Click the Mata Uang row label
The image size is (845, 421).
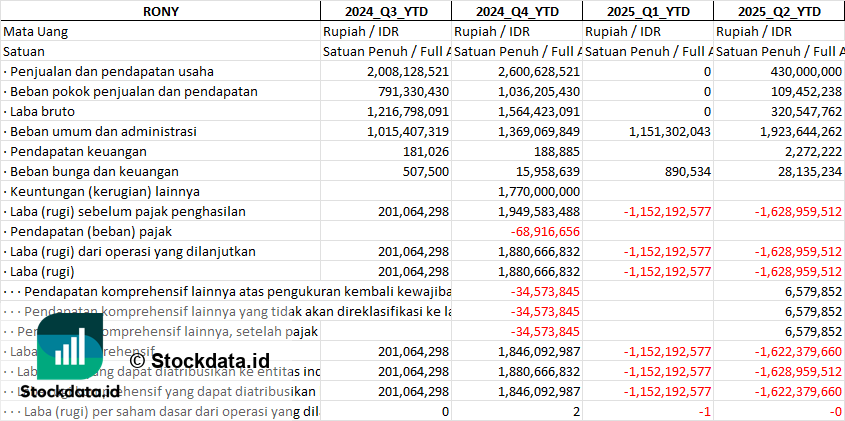click(36, 32)
